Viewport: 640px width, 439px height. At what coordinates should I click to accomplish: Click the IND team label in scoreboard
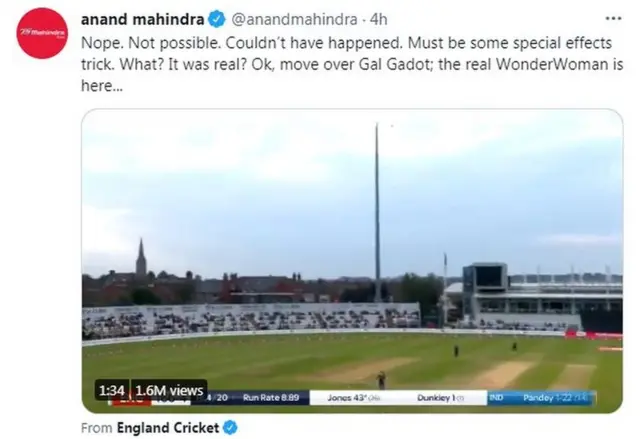click(x=496, y=397)
